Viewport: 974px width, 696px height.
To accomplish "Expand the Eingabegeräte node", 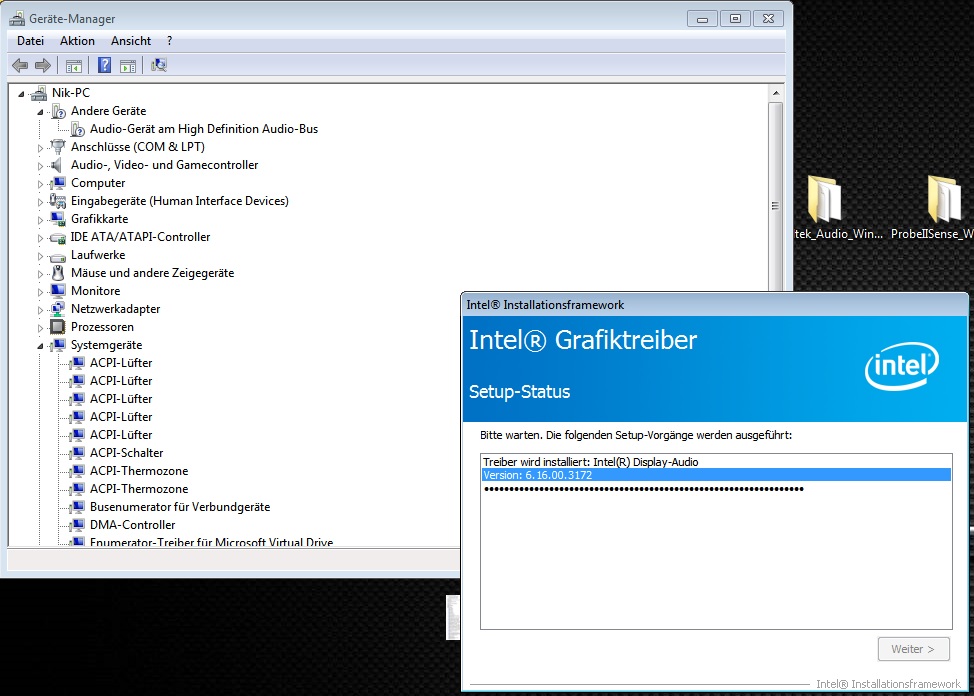I will click(40, 202).
